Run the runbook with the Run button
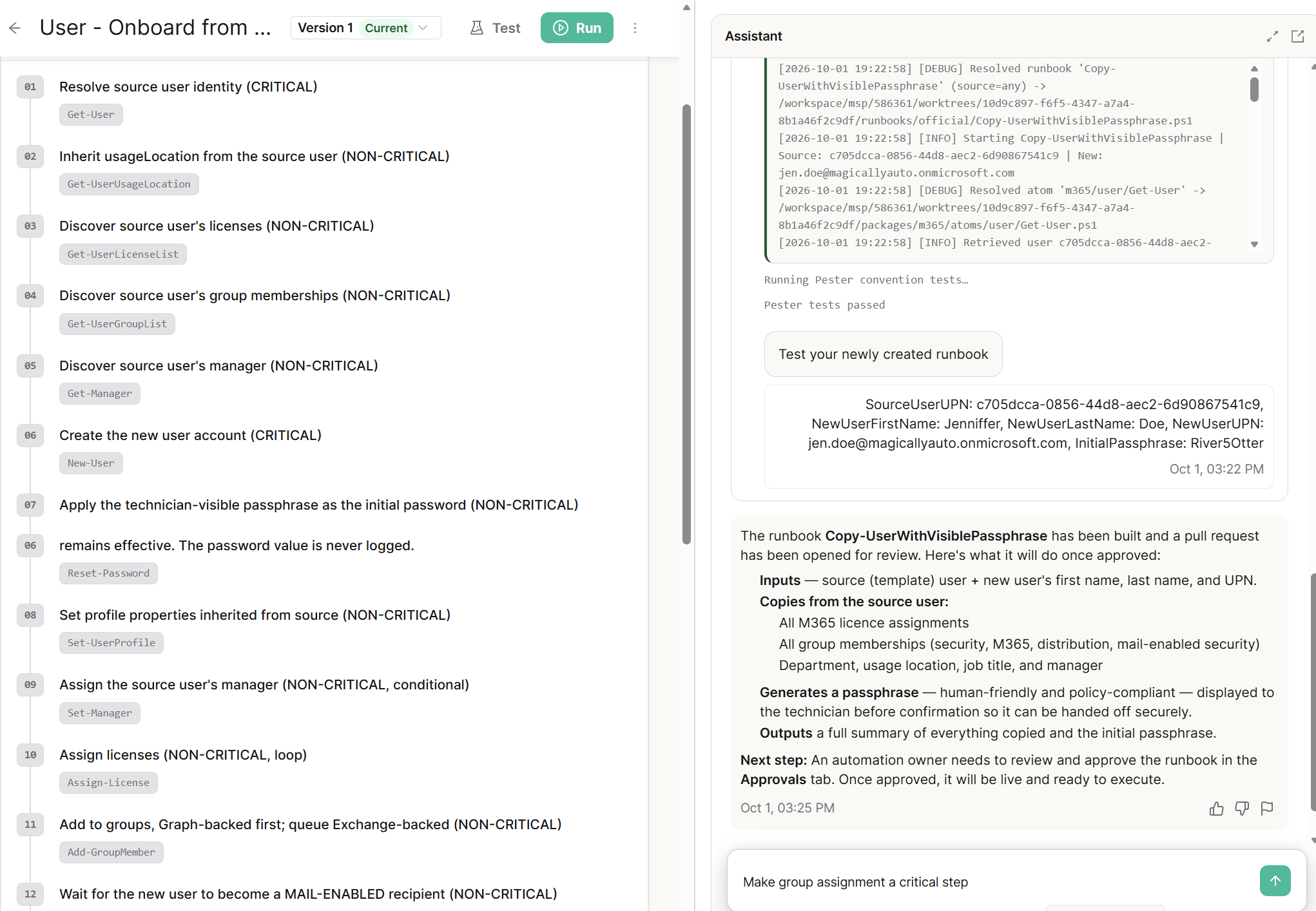1316x911 pixels. [x=577, y=28]
